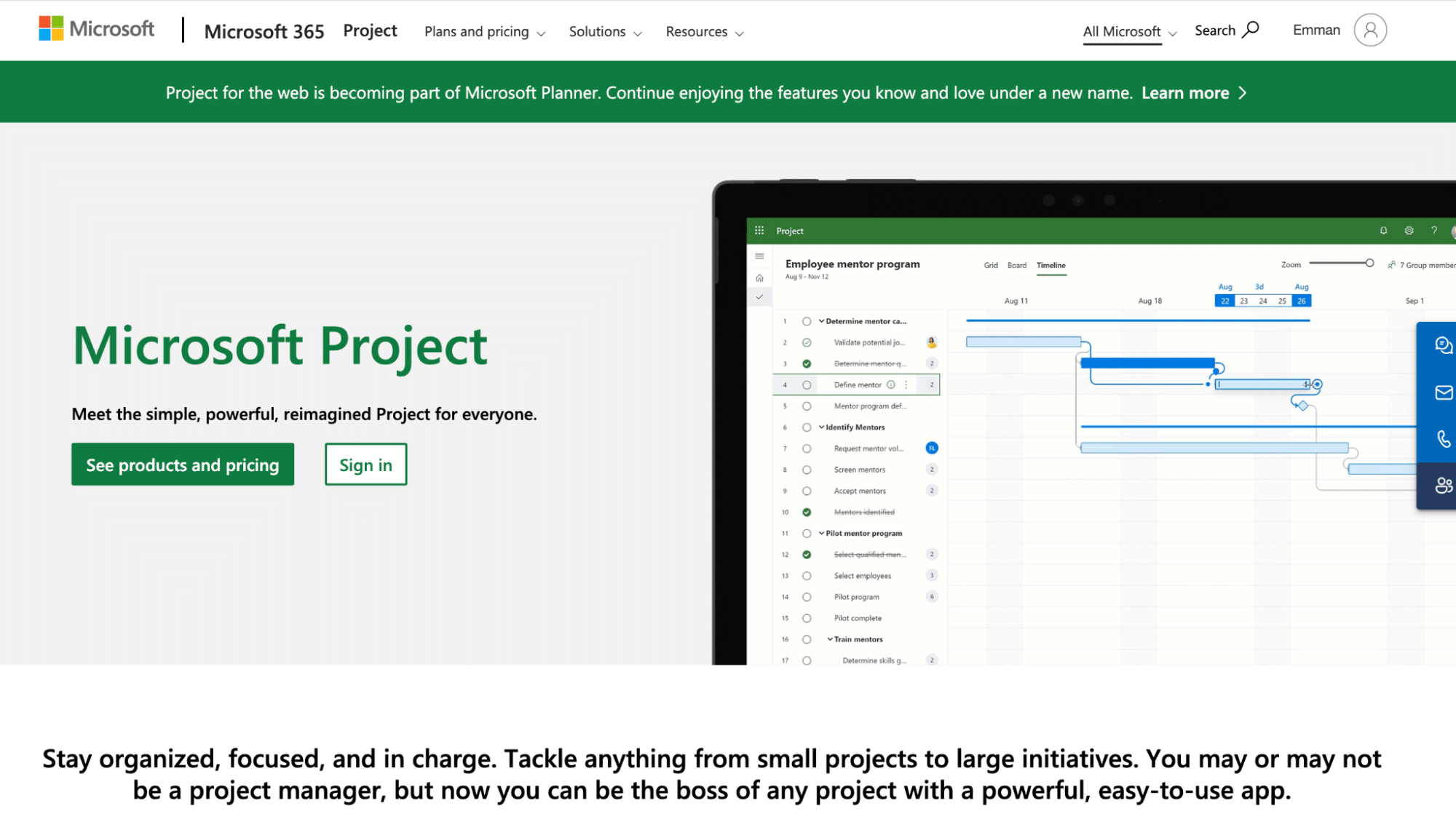Click the Learn more banner link
This screenshot has height=822, width=1456.
tap(1193, 93)
